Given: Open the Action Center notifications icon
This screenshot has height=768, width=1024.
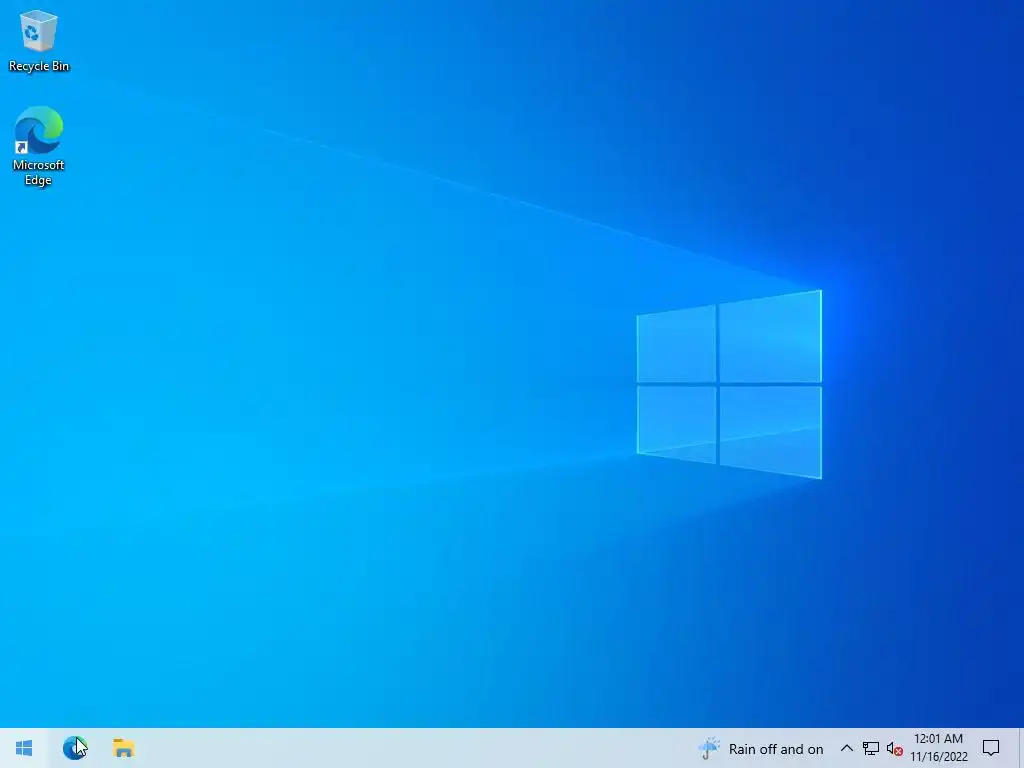Looking at the screenshot, I should [991, 748].
